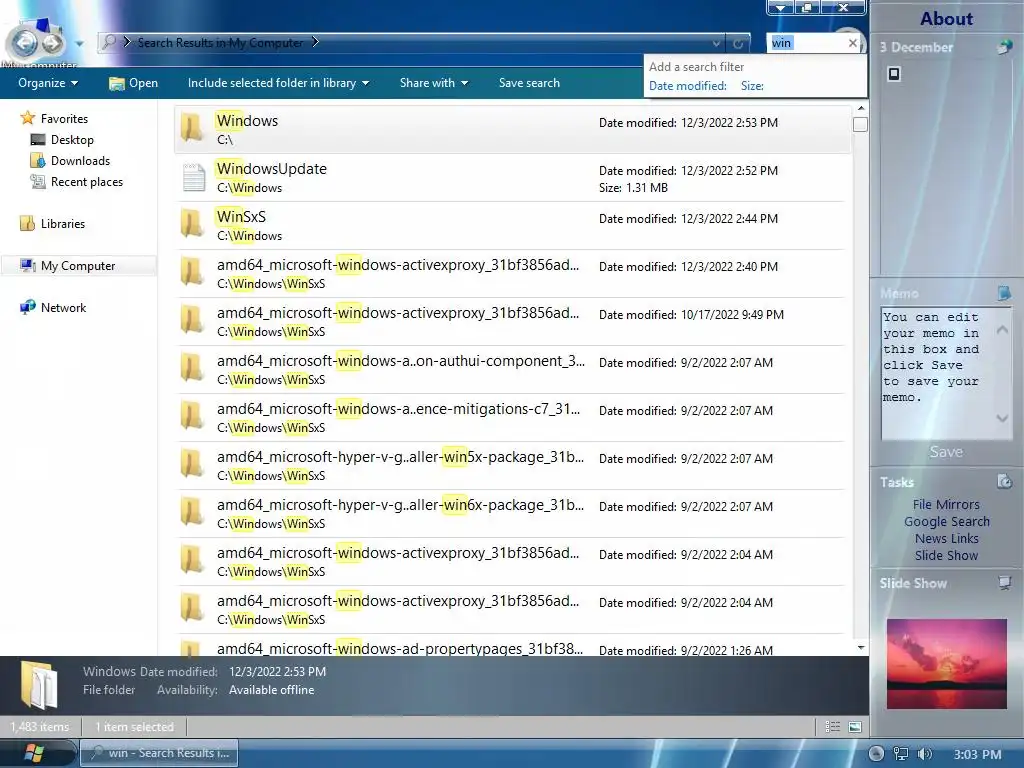Open the Windows Start button
Image resolution: width=1024 pixels, height=768 pixels.
(x=34, y=754)
